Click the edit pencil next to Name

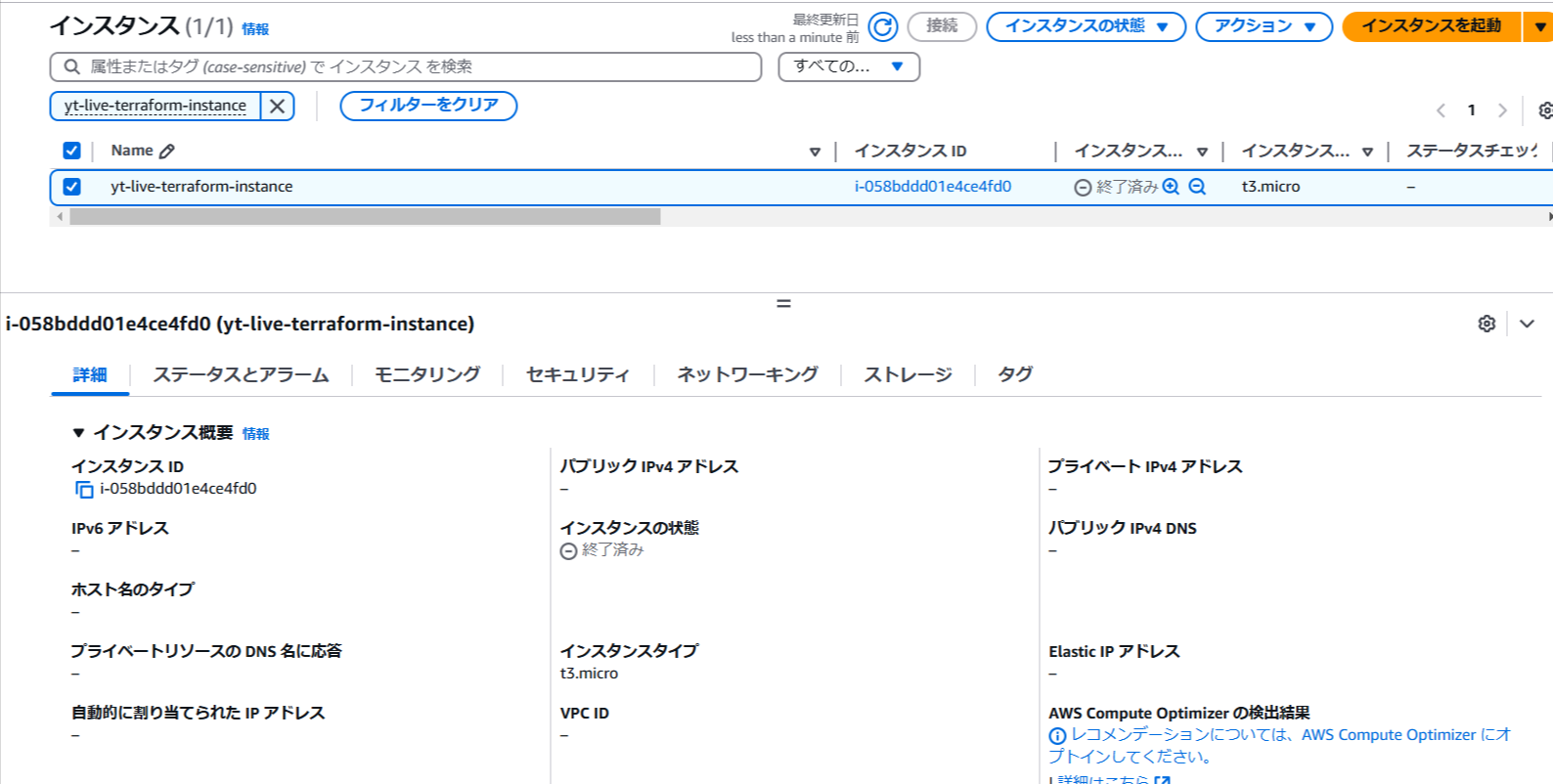167,152
